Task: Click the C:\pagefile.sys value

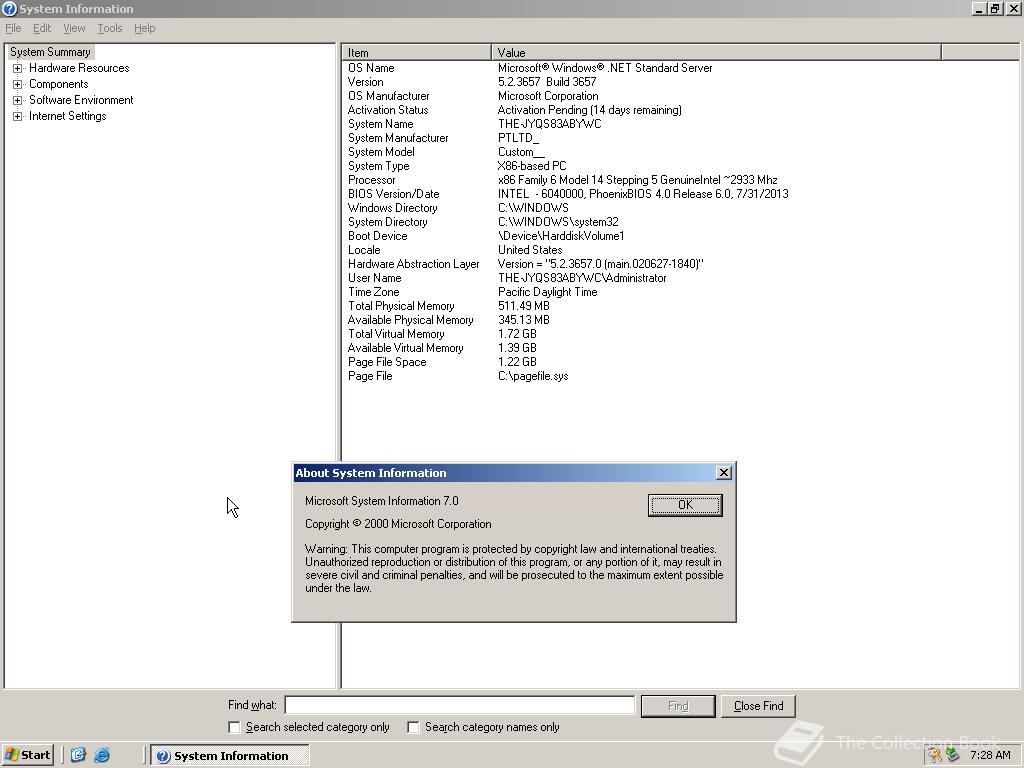Action: (x=533, y=376)
